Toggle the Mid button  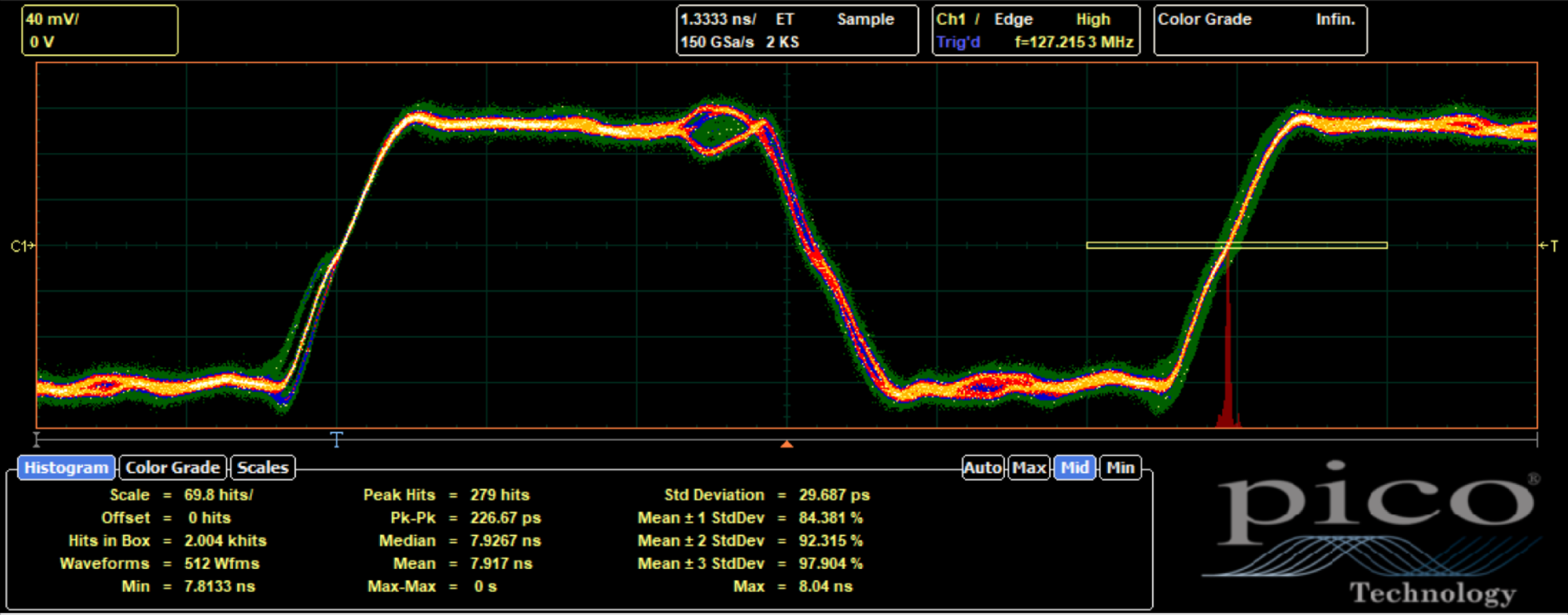(x=1074, y=467)
